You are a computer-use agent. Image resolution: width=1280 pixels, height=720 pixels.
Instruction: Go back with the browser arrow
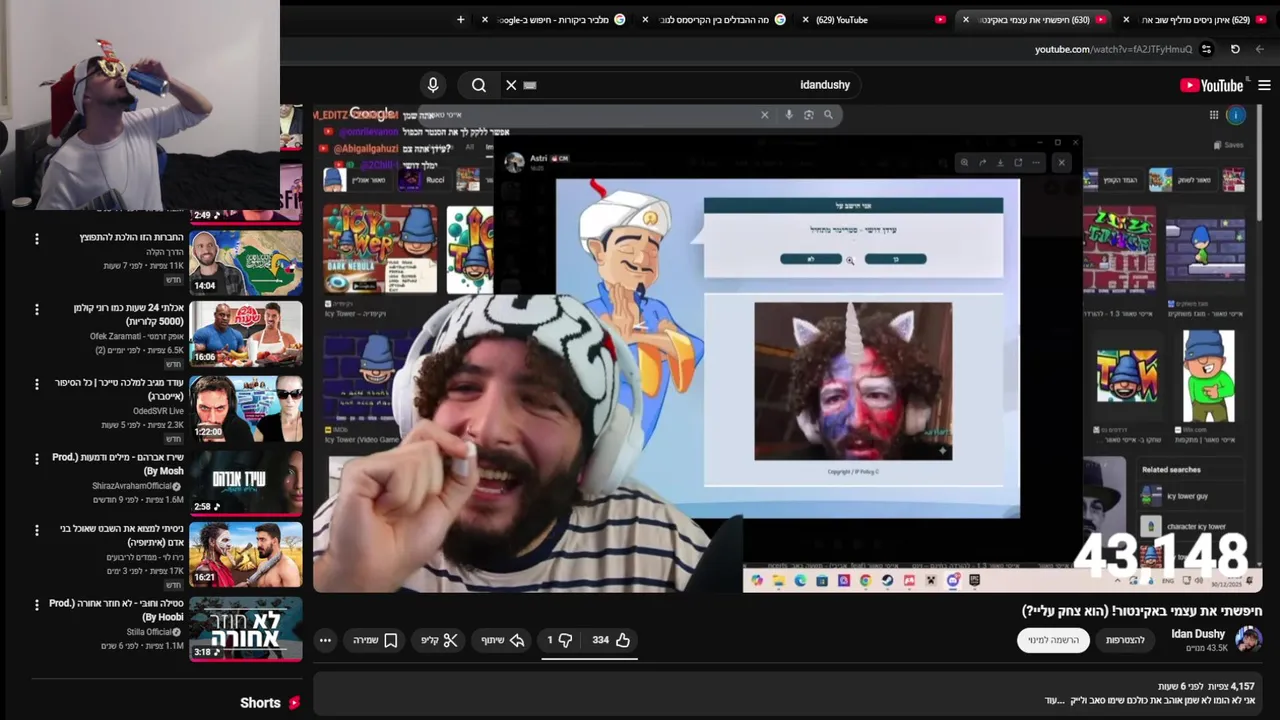pyautogui.click(x=1260, y=49)
